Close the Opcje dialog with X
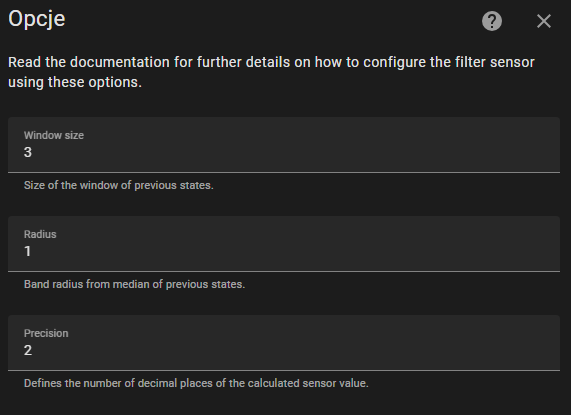 (x=544, y=21)
